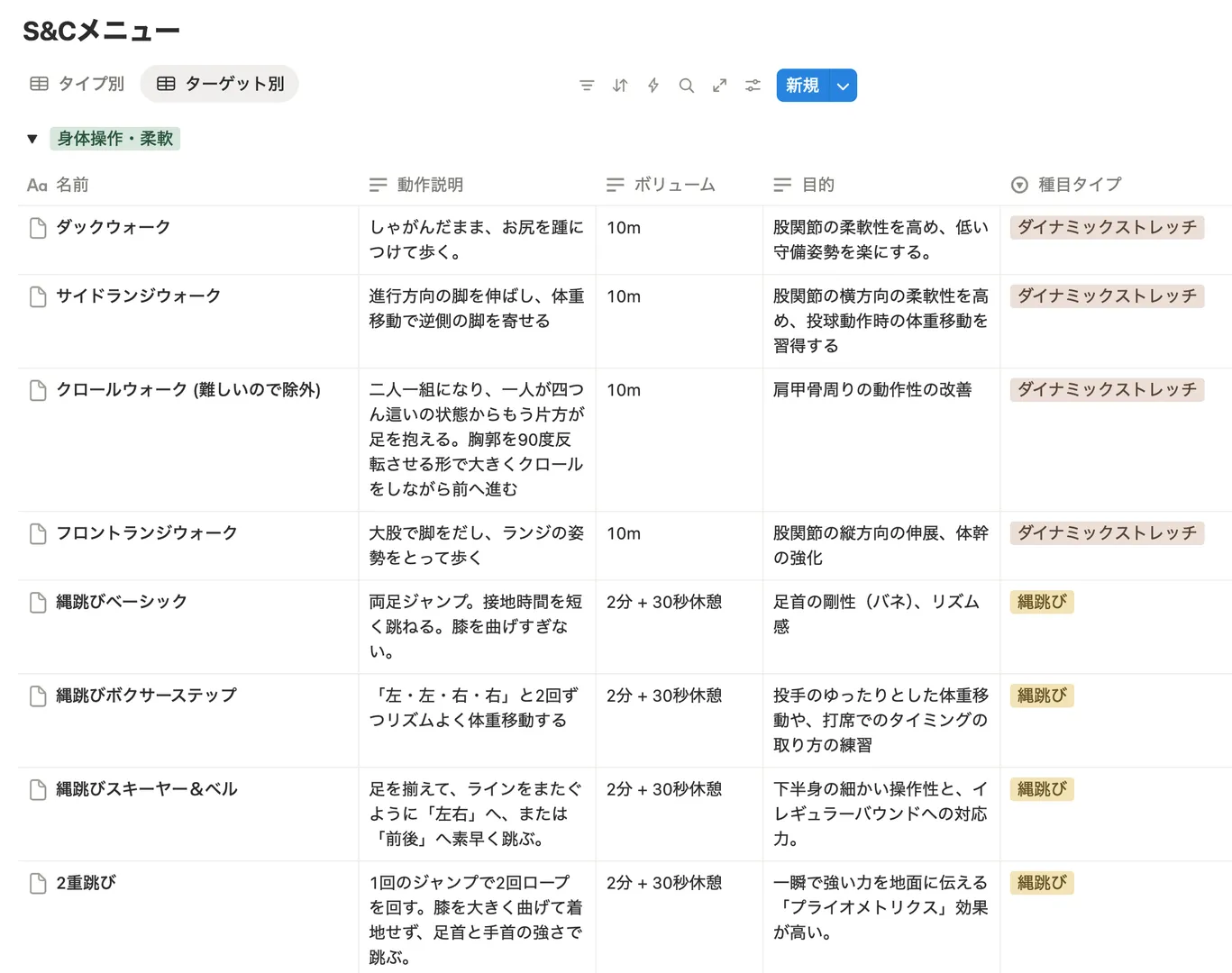Screen dimensions: 1232x973
Task: Open database full screen with expand icon
Action: [719, 86]
